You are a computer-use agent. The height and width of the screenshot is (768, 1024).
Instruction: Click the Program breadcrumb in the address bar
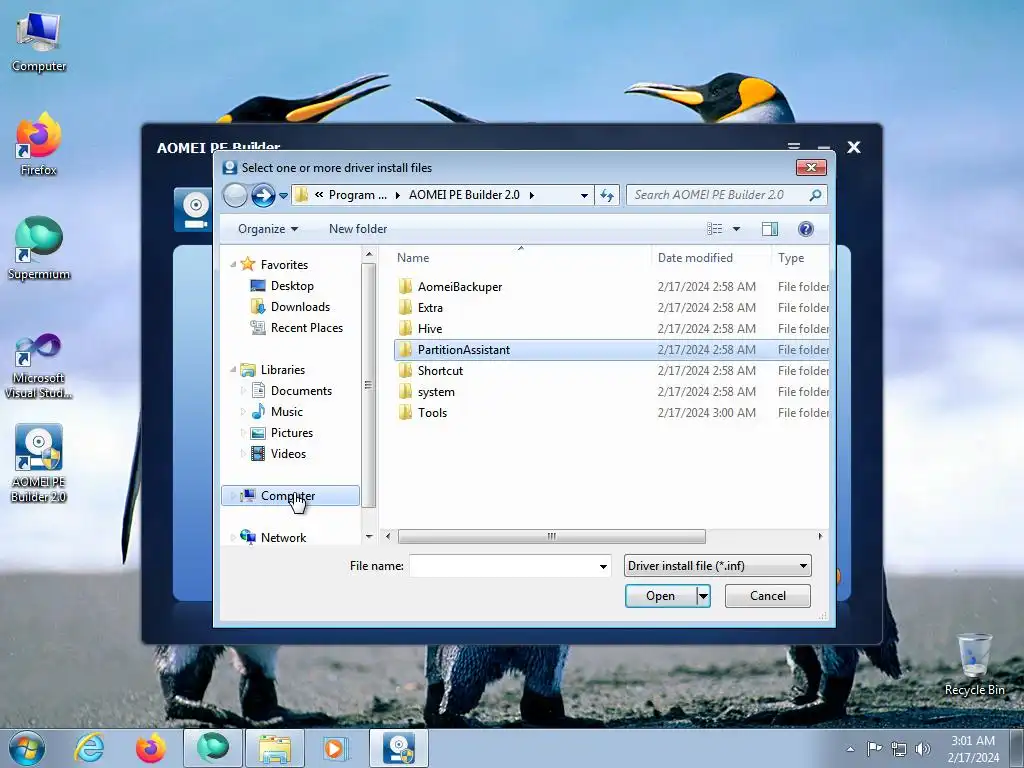click(x=357, y=195)
